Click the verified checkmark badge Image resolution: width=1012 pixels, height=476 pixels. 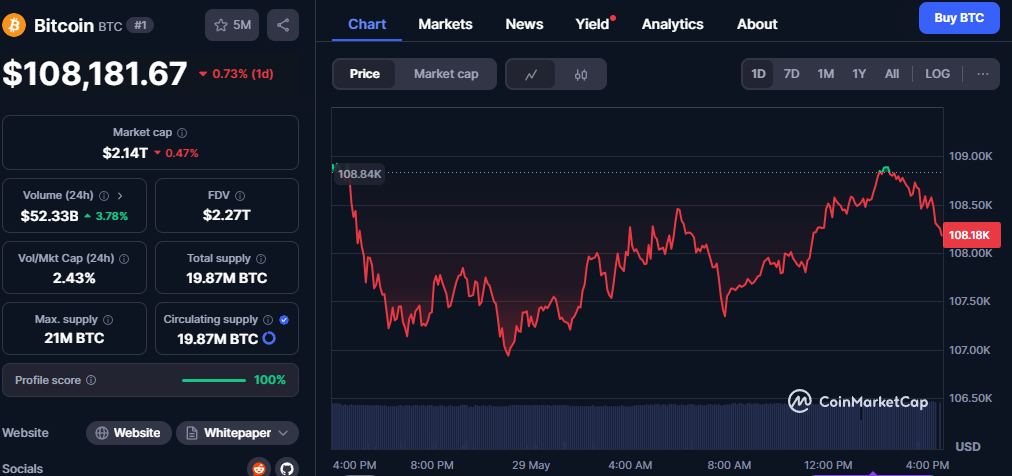pos(285,319)
